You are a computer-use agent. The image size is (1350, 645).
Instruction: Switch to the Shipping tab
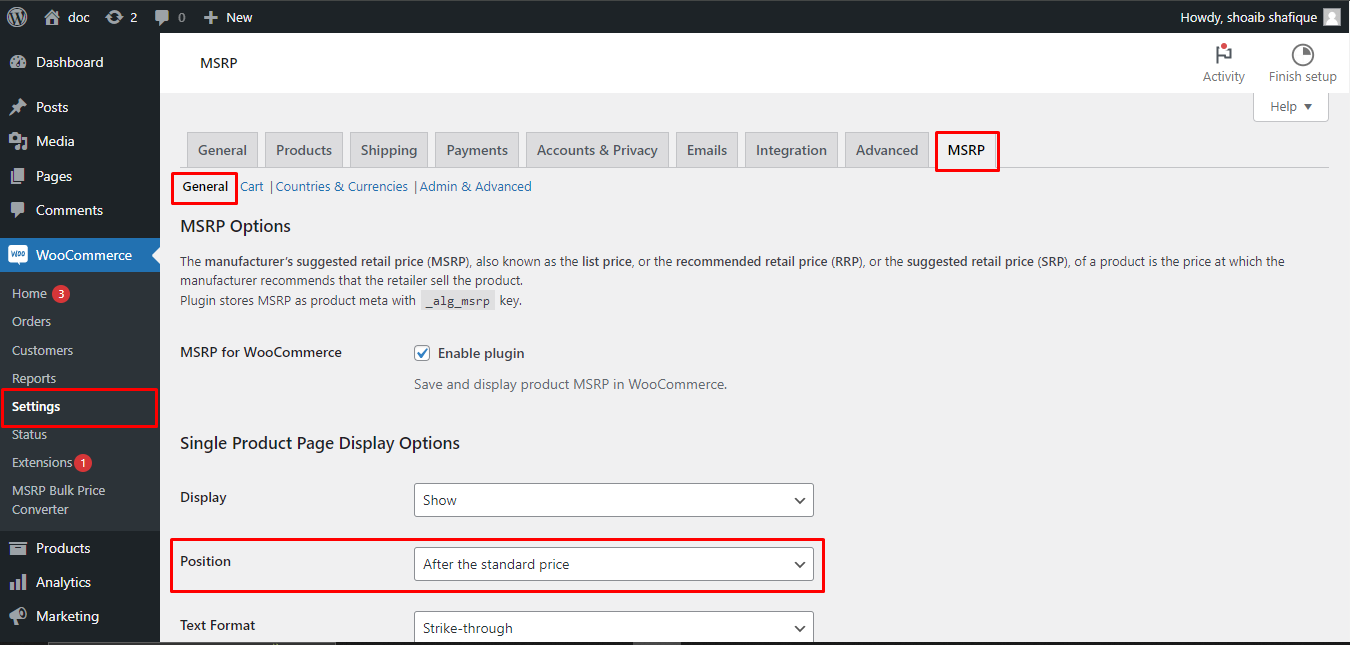(x=389, y=150)
